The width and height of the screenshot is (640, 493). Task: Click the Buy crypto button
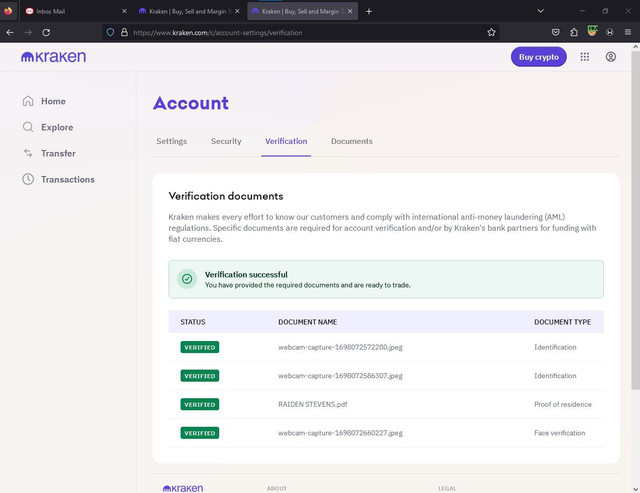click(x=539, y=57)
